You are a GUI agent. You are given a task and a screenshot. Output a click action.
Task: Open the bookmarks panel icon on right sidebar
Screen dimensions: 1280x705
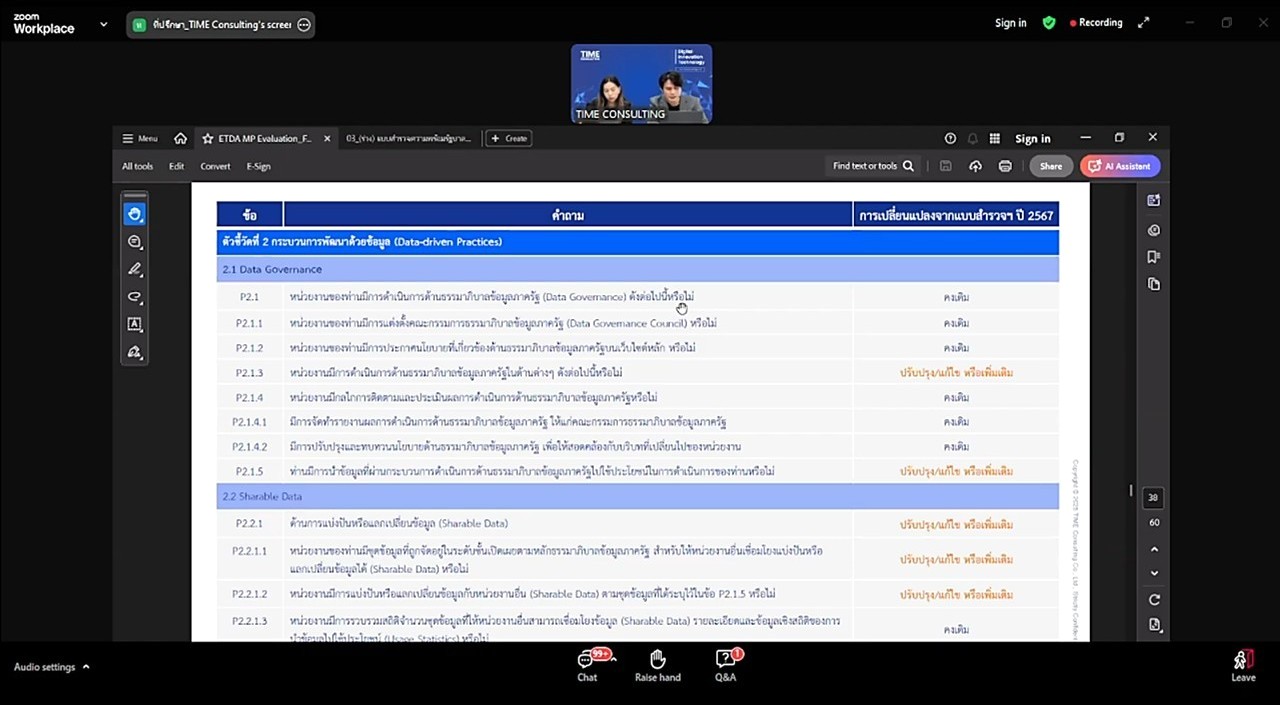[x=1153, y=257]
